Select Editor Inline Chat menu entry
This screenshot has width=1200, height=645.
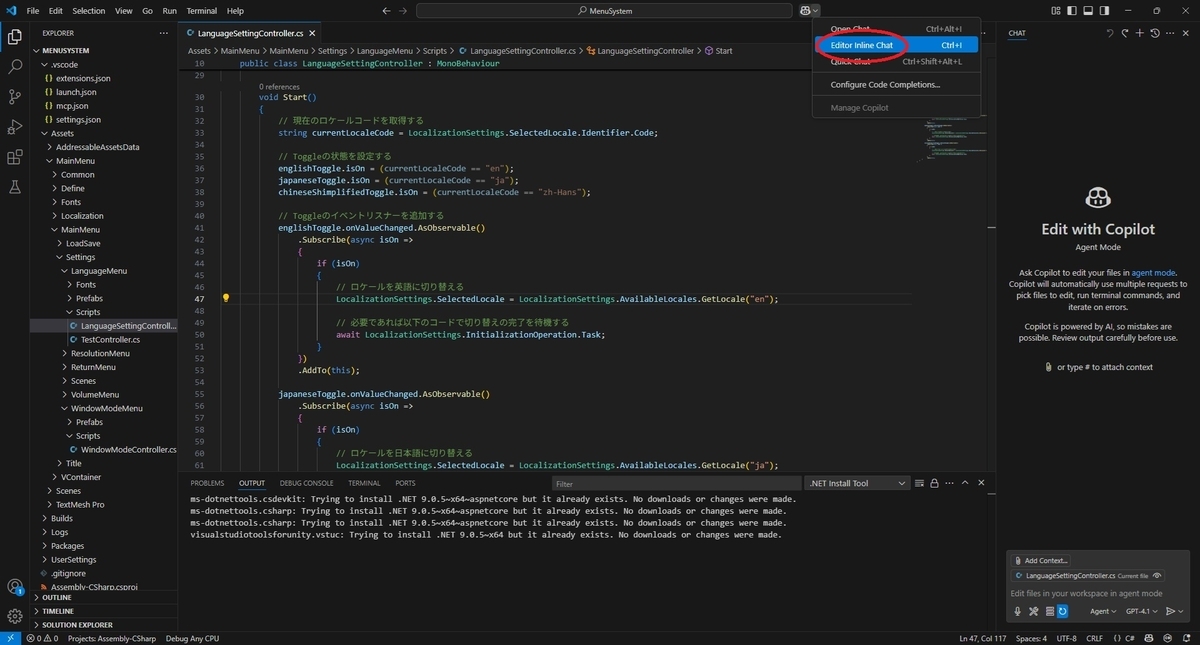pos(897,45)
